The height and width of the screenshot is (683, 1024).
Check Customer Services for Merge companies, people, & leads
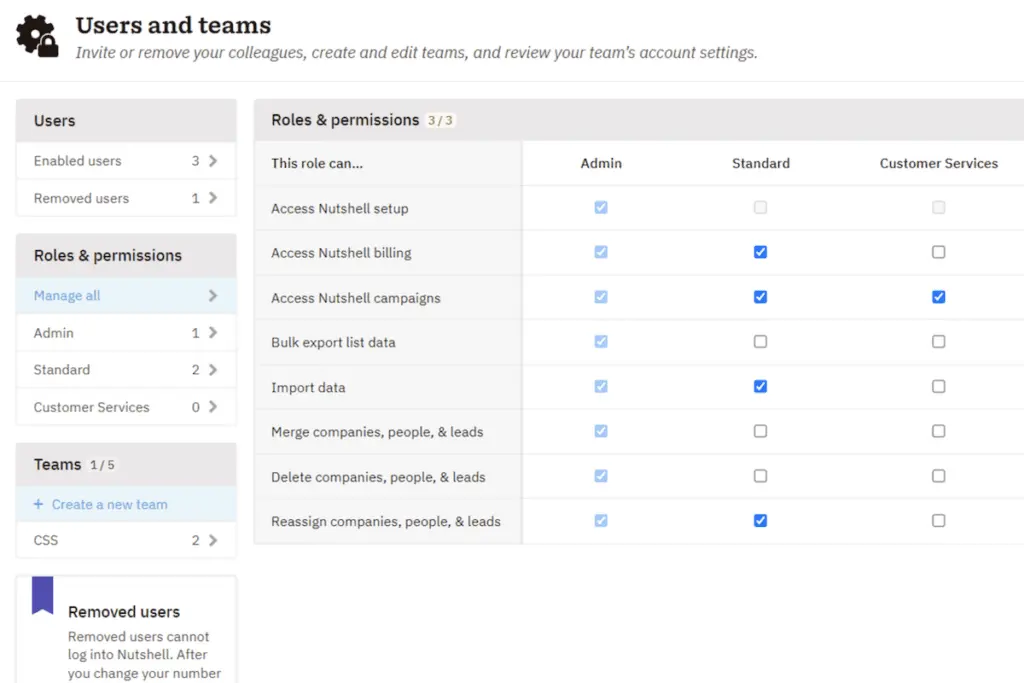(x=938, y=431)
